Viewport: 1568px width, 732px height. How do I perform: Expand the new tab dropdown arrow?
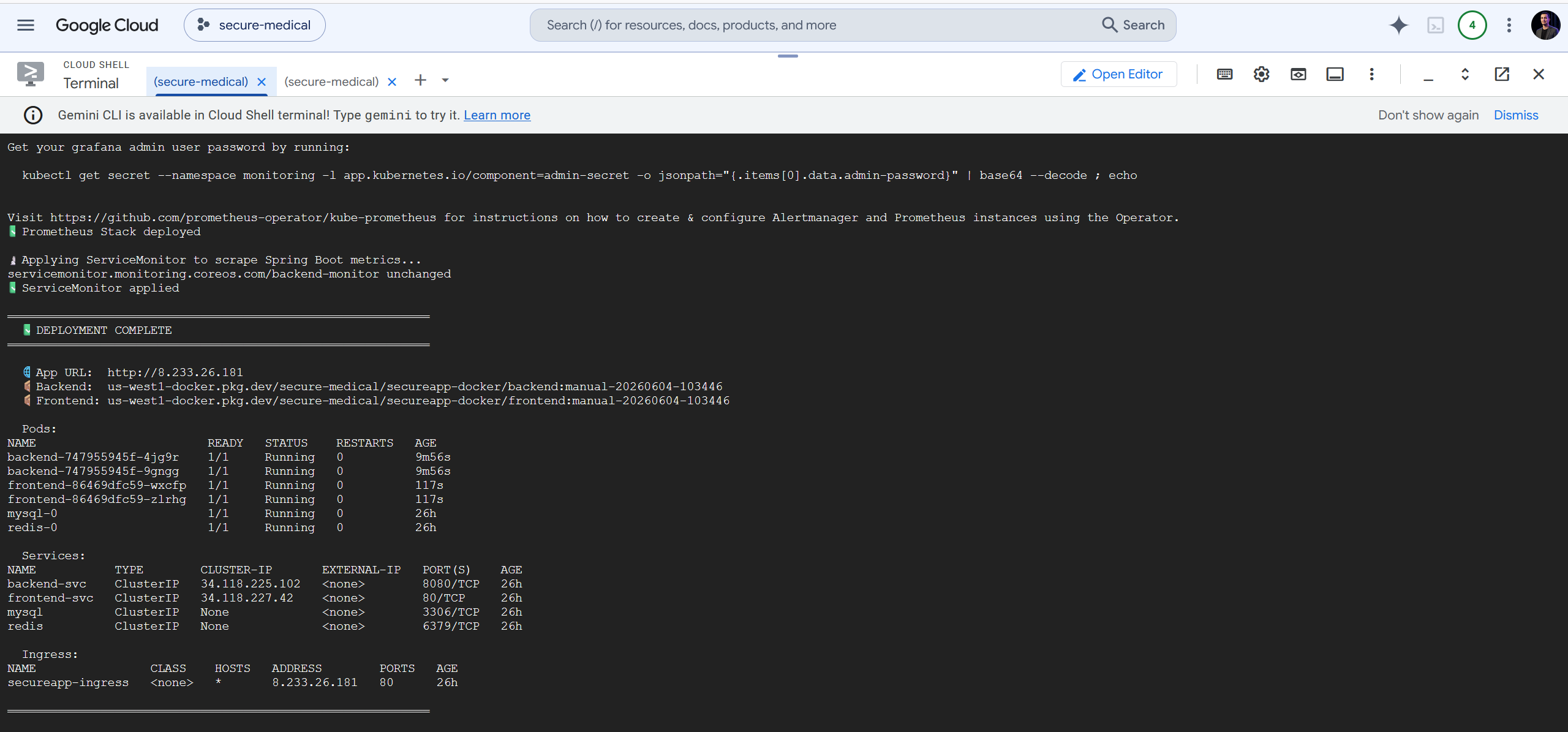pyautogui.click(x=445, y=80)
